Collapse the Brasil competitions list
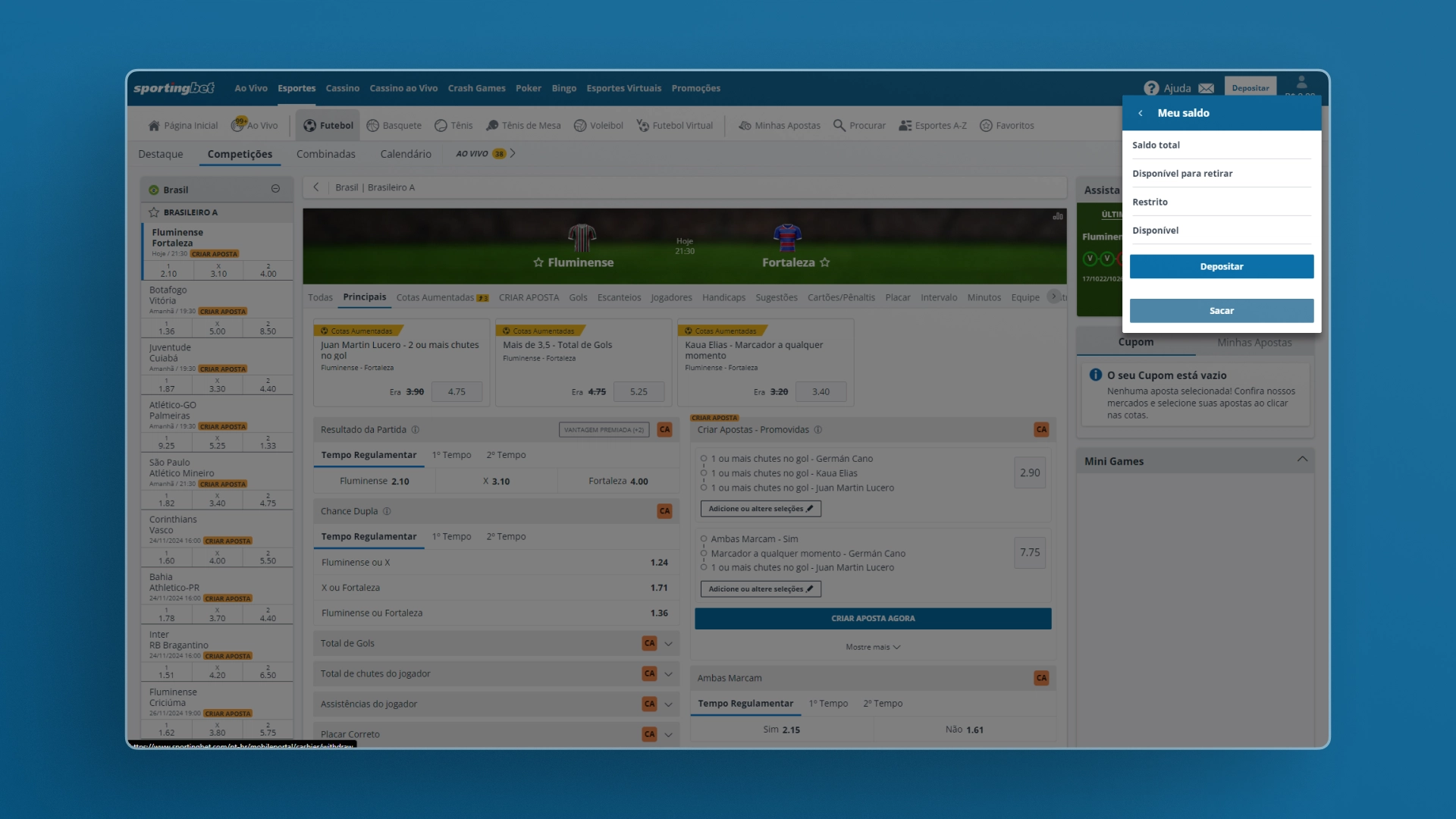The width and height of the screenshot is (1456, 819). tap(275, 189)
